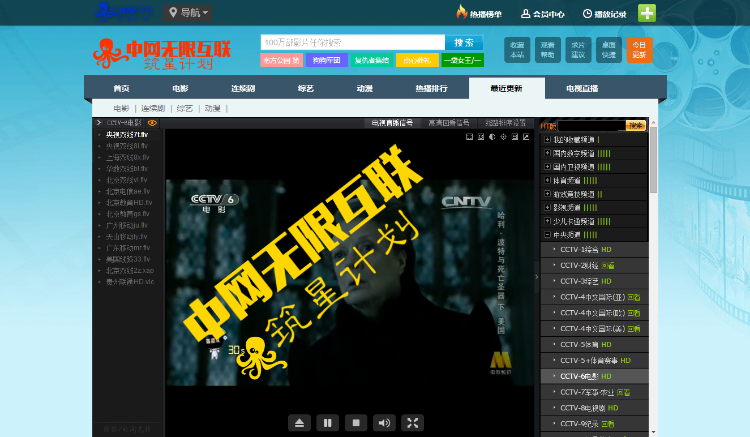The image size is (750, 437).
Task: Open the 会员中心 member center
Action: pos(542,14)
